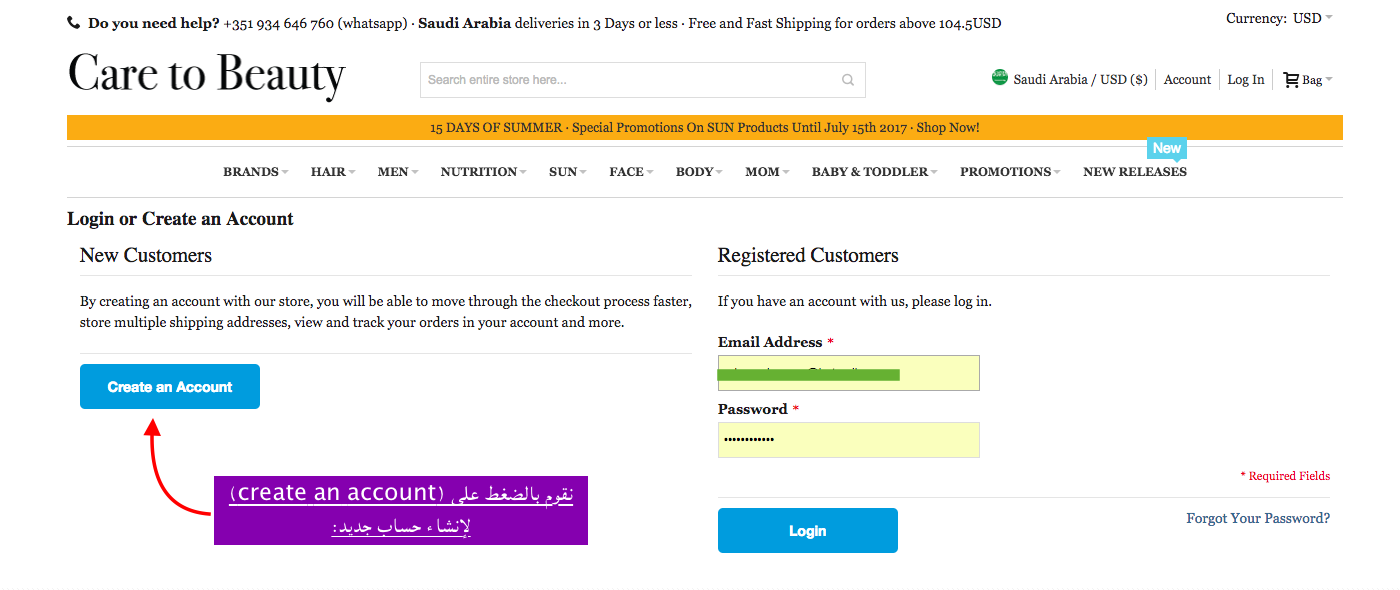Open the HAIR category

pyautogui.click(x=330, y=171)
